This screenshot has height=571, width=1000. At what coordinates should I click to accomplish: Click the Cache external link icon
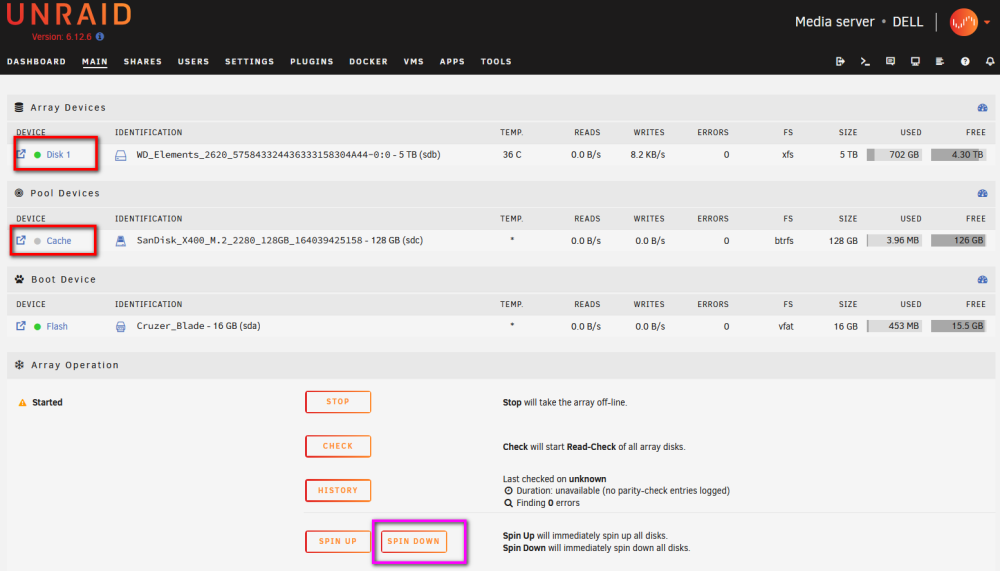coord(21,241)
